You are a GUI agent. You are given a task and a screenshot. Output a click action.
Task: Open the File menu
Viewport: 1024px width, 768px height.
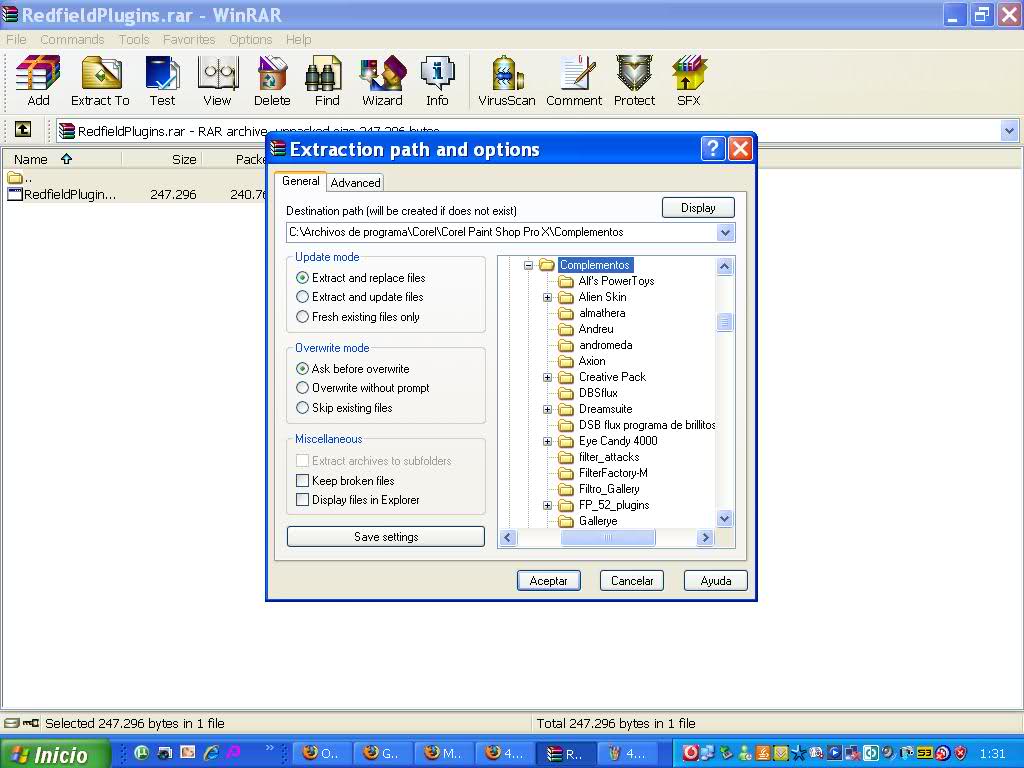tap(16, 40)
